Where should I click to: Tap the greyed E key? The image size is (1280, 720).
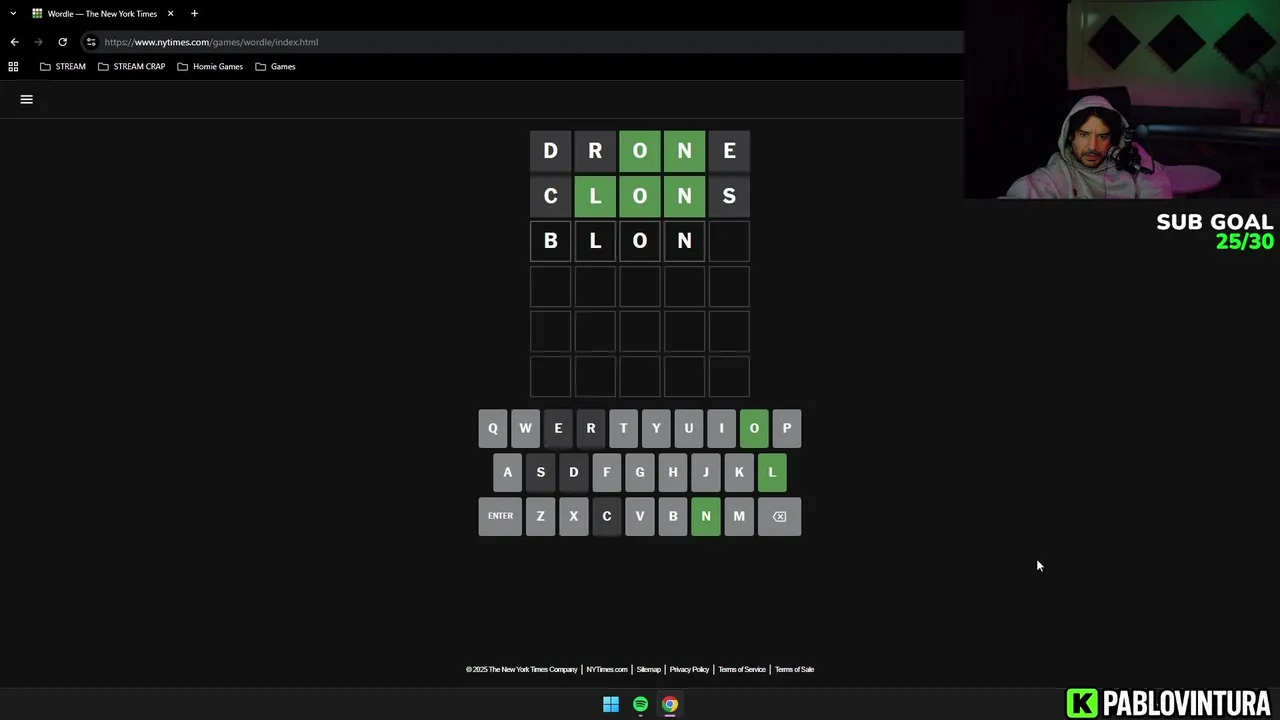coord(558,428)
